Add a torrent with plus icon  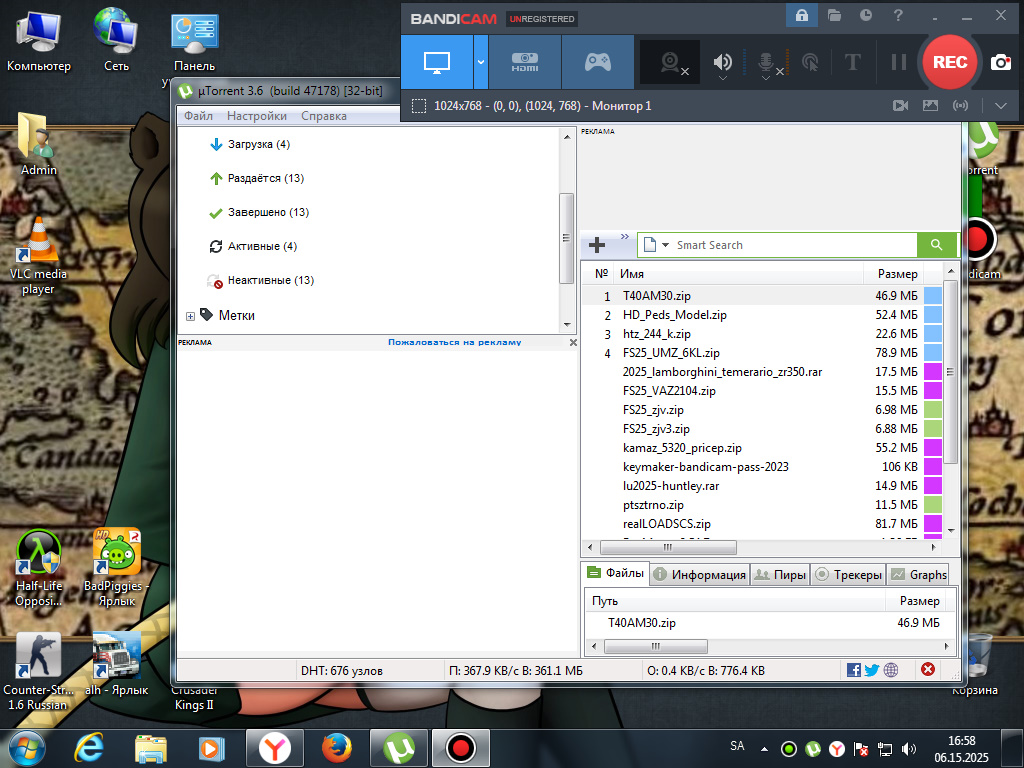click(597, 245)
